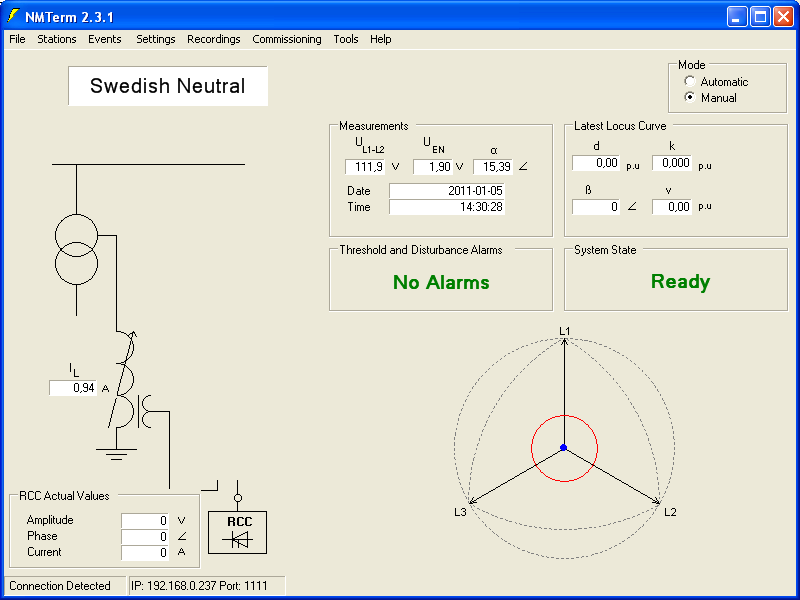Click the angle symbol beside beta field
The width and height of the screenshot is (800, 600).
[632, 206]
